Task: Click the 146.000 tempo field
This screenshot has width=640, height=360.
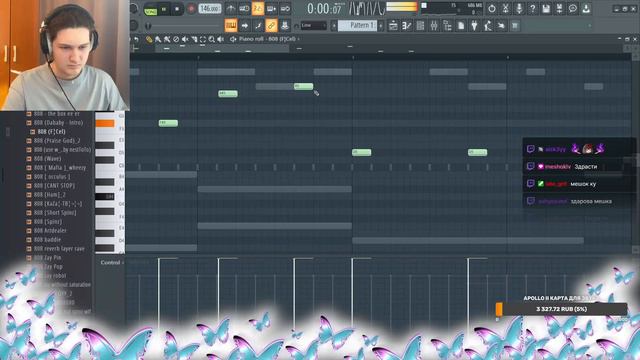Action: pos(210,9)
